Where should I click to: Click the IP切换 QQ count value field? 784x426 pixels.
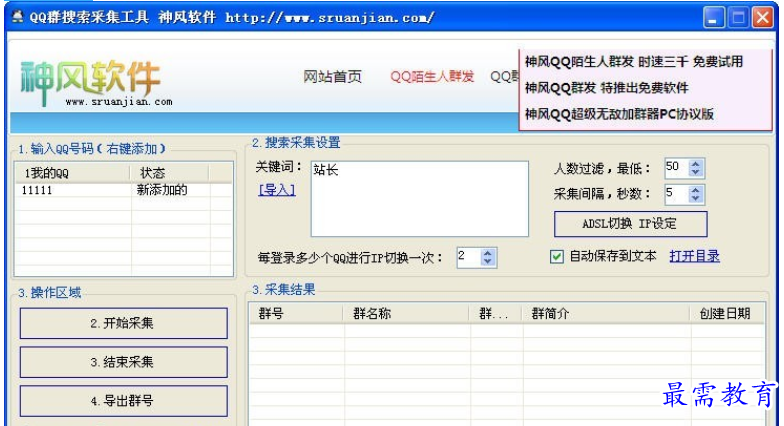point(469,258)
